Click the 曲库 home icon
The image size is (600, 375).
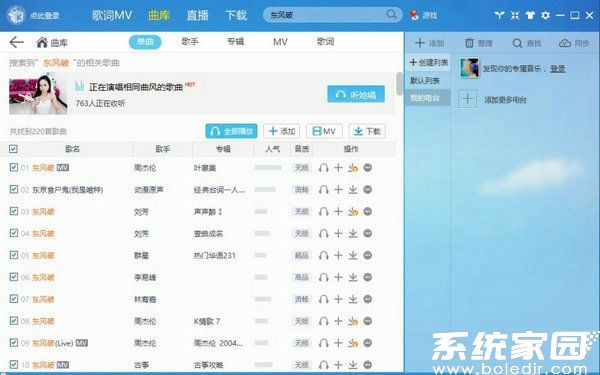(x=42, y=42)
